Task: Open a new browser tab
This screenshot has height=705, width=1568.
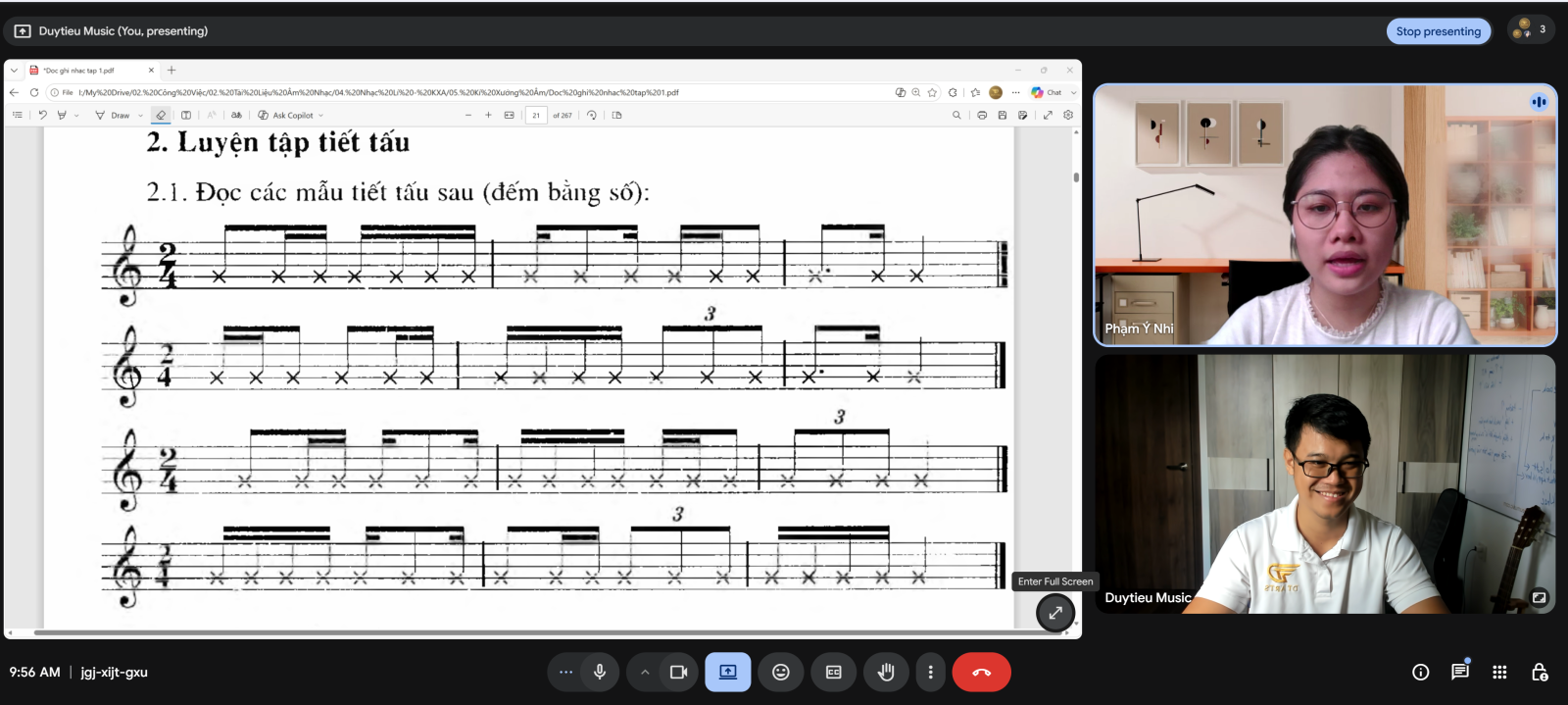Action: 171,71
